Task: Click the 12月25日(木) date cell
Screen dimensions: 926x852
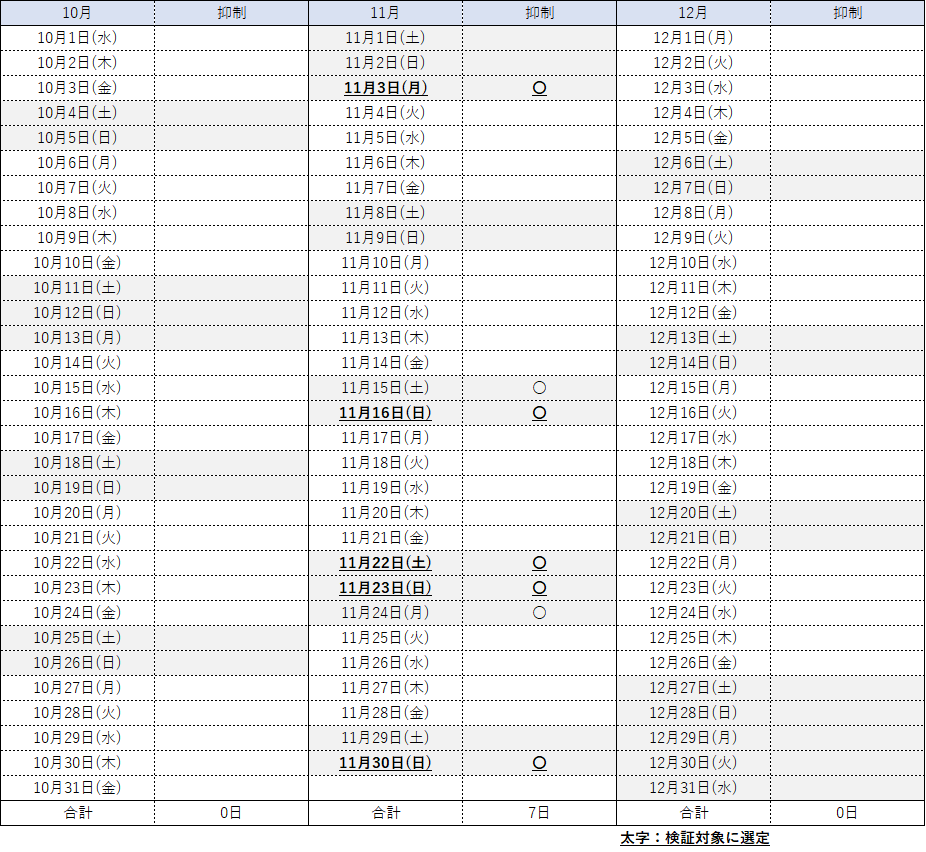Action: (x=693, y=638)
